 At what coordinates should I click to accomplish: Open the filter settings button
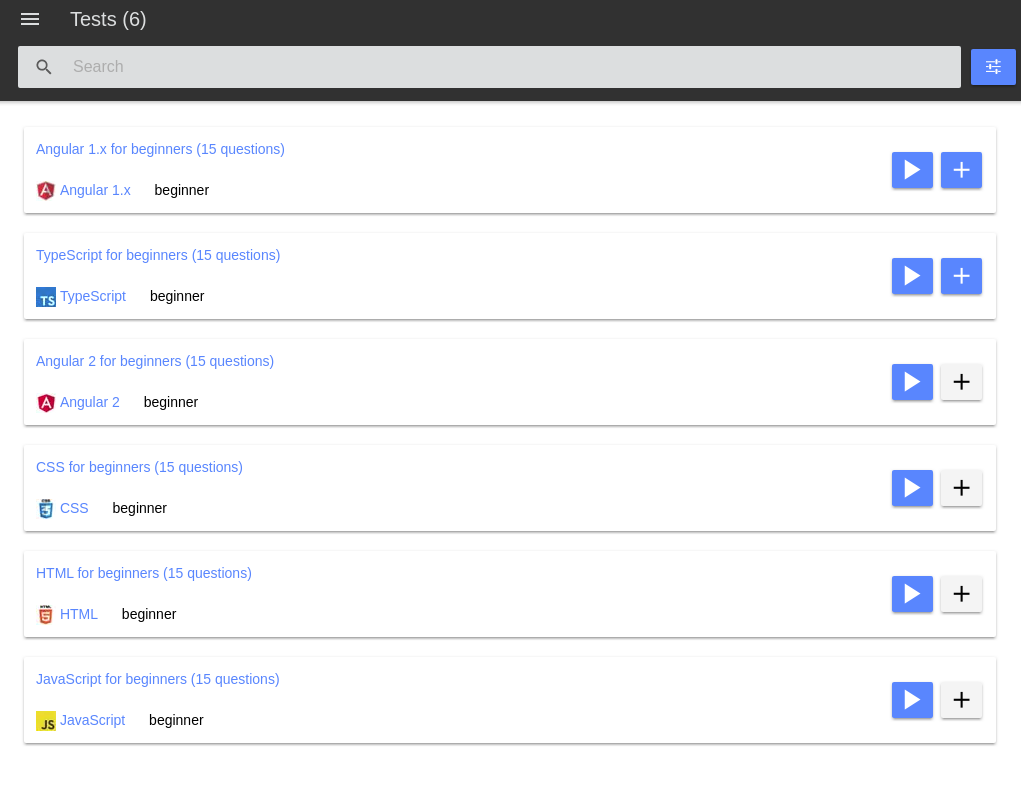click(x=992, y=67)
